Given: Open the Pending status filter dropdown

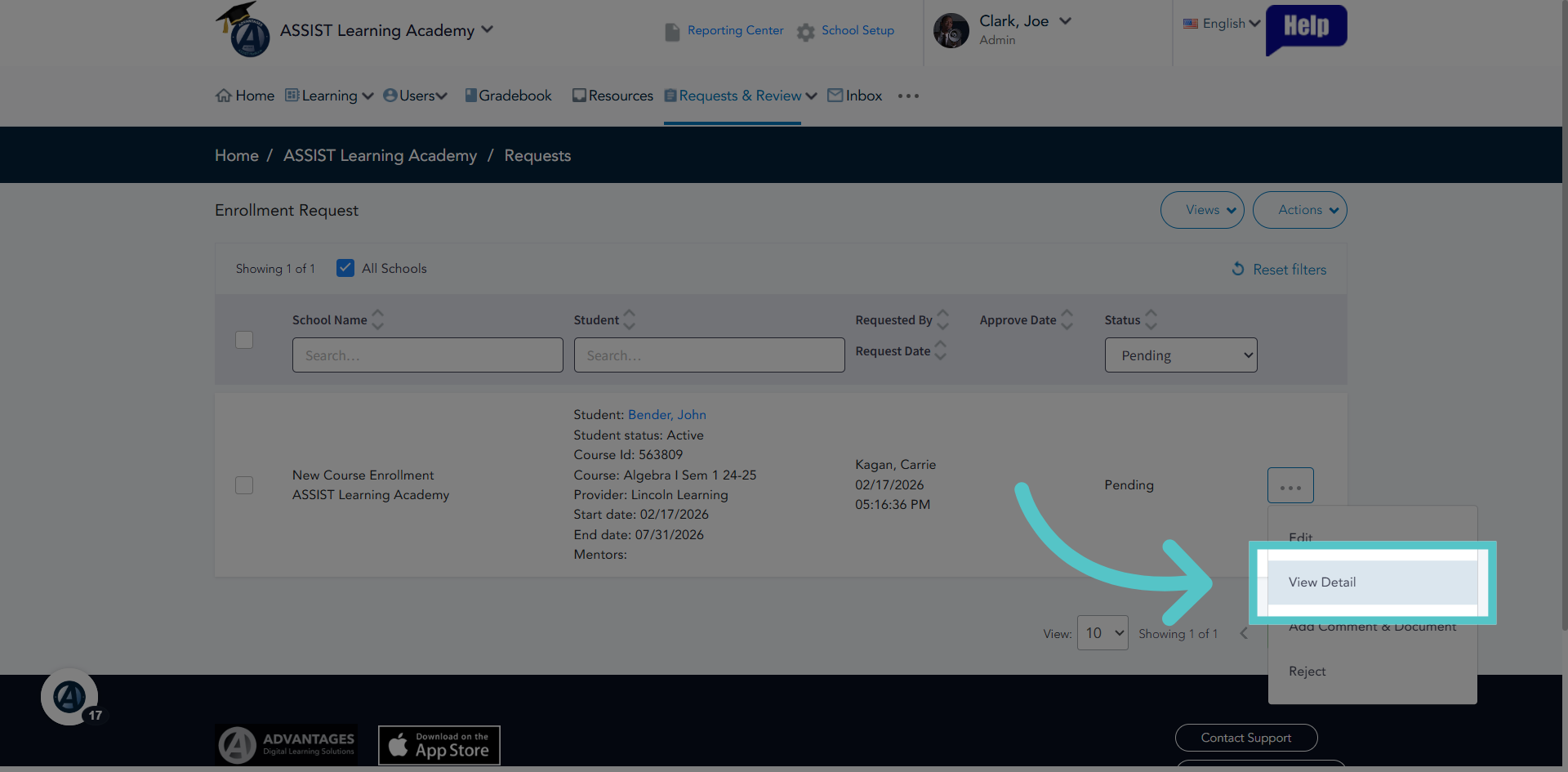Looking at the screenshot, I should 1181,355.
